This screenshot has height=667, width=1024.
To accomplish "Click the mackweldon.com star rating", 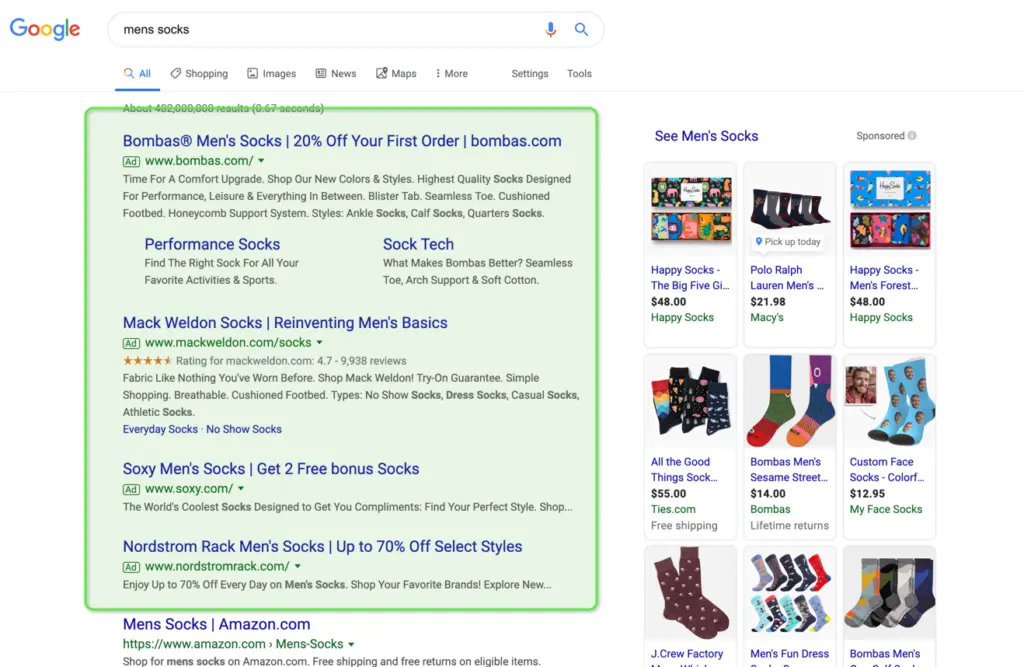I will (x=148, y=361).
